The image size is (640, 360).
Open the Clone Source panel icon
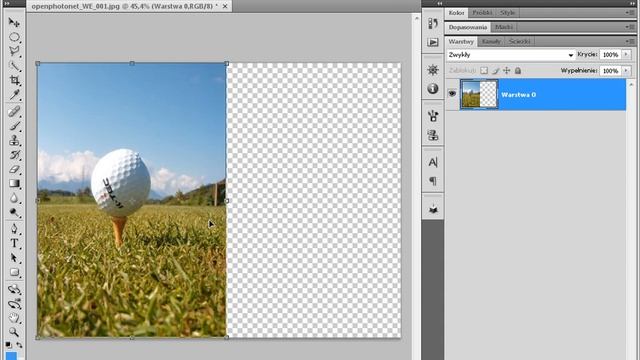point(433,135)
